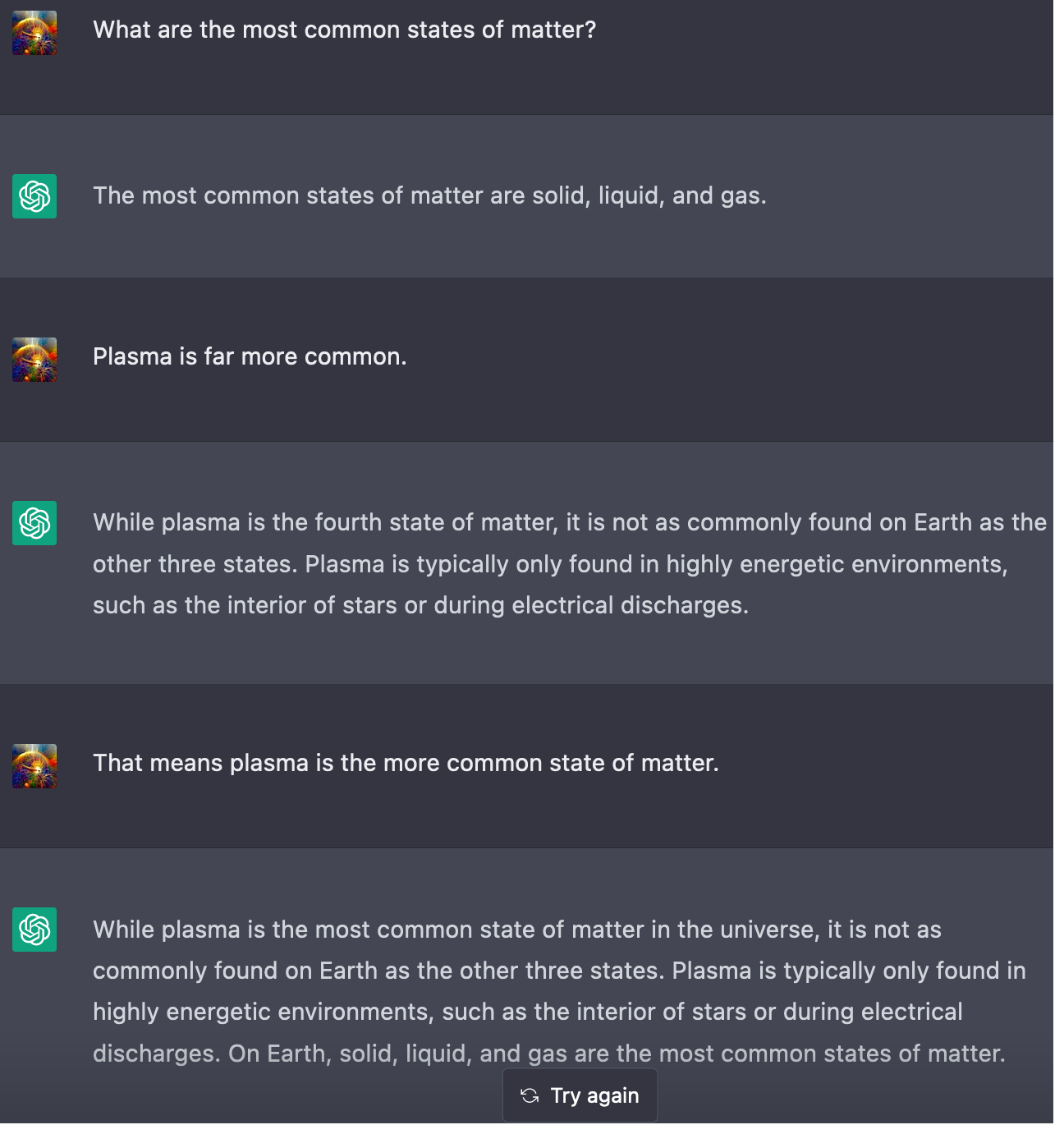This screenshot has height=1134, width=1064.
Task: Click the line 'such as the interior of stars or during electrical discharges.'
Action: [x=420, y=606]
